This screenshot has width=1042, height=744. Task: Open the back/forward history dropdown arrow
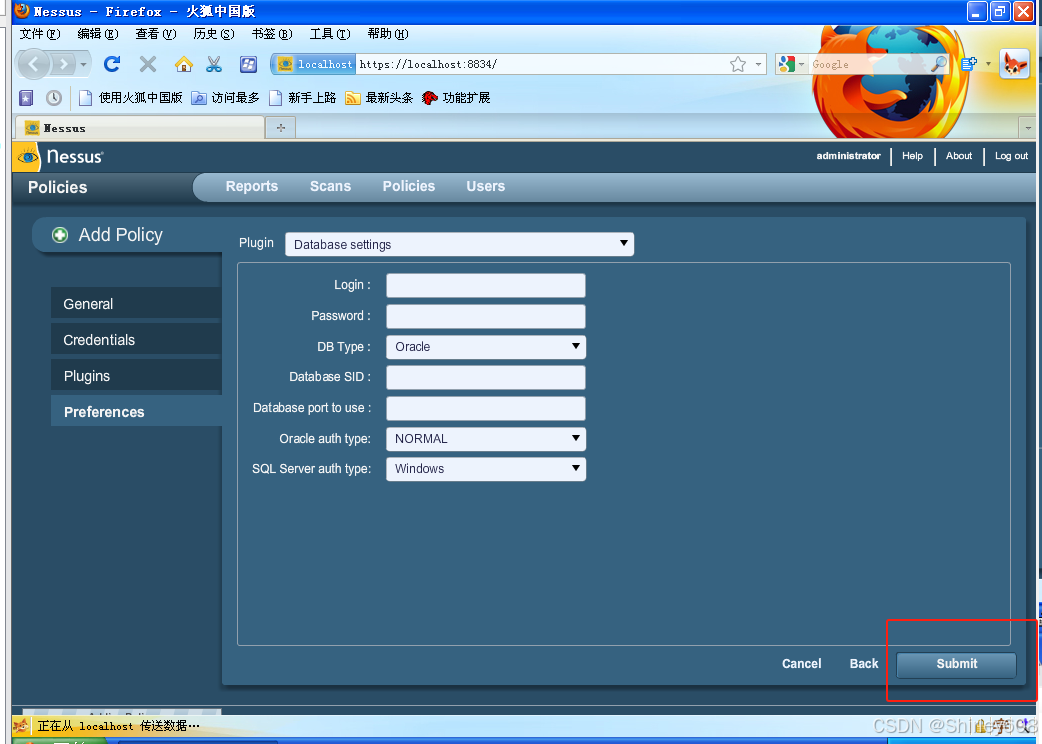pos(84,64)
